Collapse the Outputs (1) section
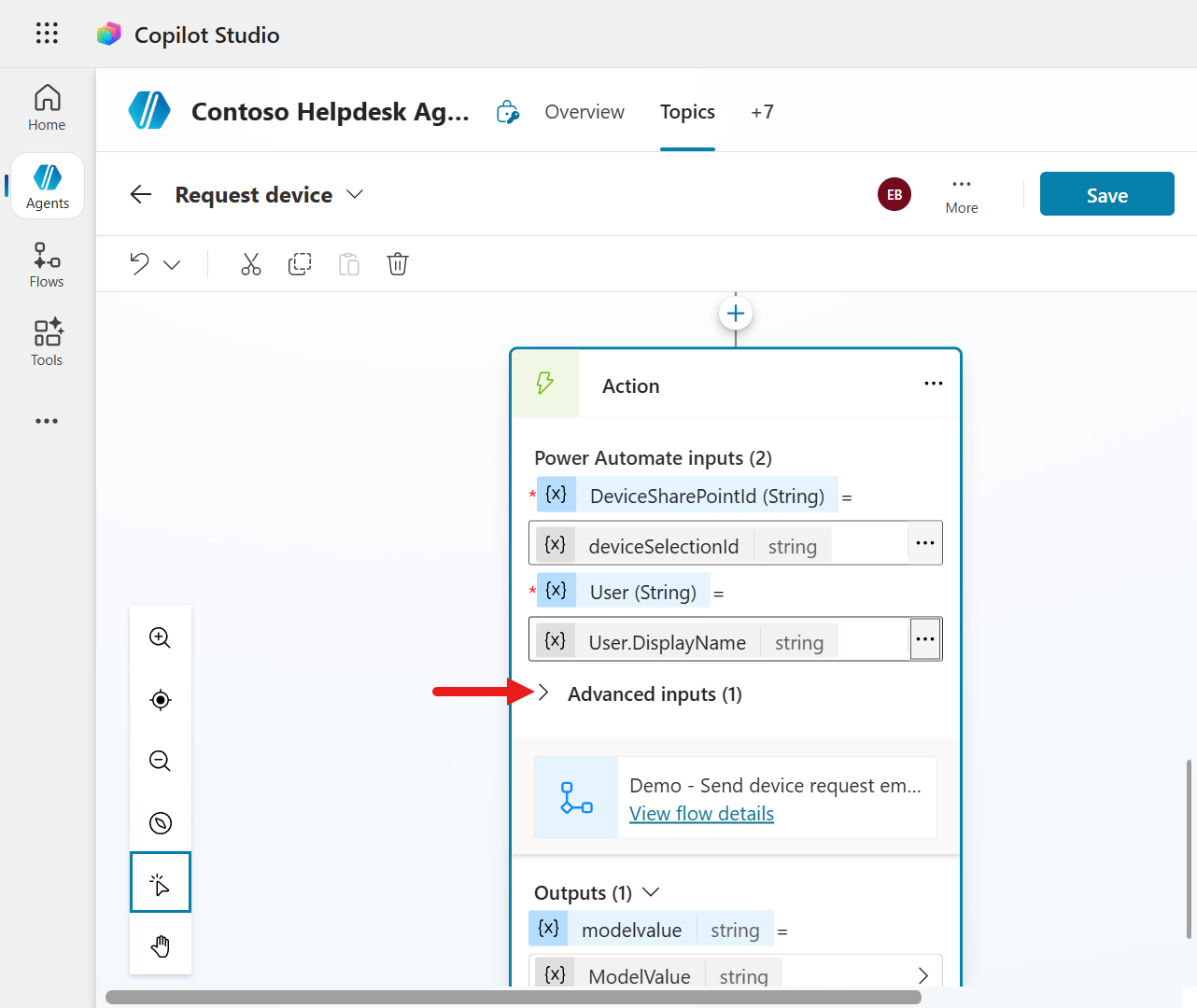 click(x=652, y=892)
